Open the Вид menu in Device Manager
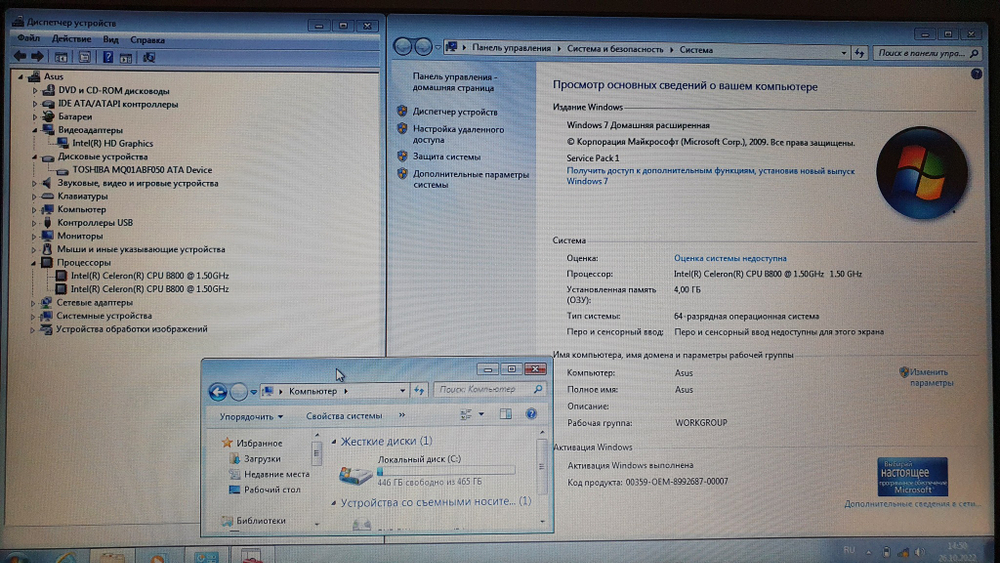This screenshot has width=1000, height=563. [x=110, y=40]
